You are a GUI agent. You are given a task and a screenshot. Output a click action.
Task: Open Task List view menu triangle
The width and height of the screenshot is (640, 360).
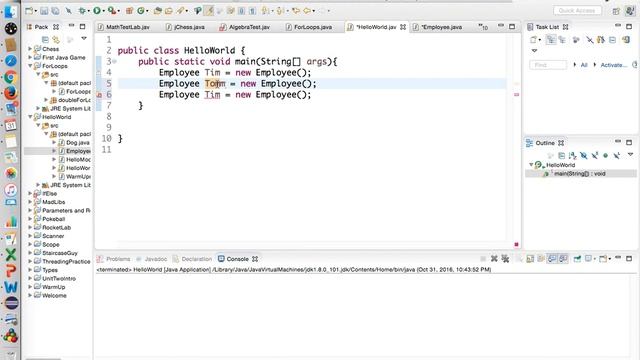(x=534, y=51)
